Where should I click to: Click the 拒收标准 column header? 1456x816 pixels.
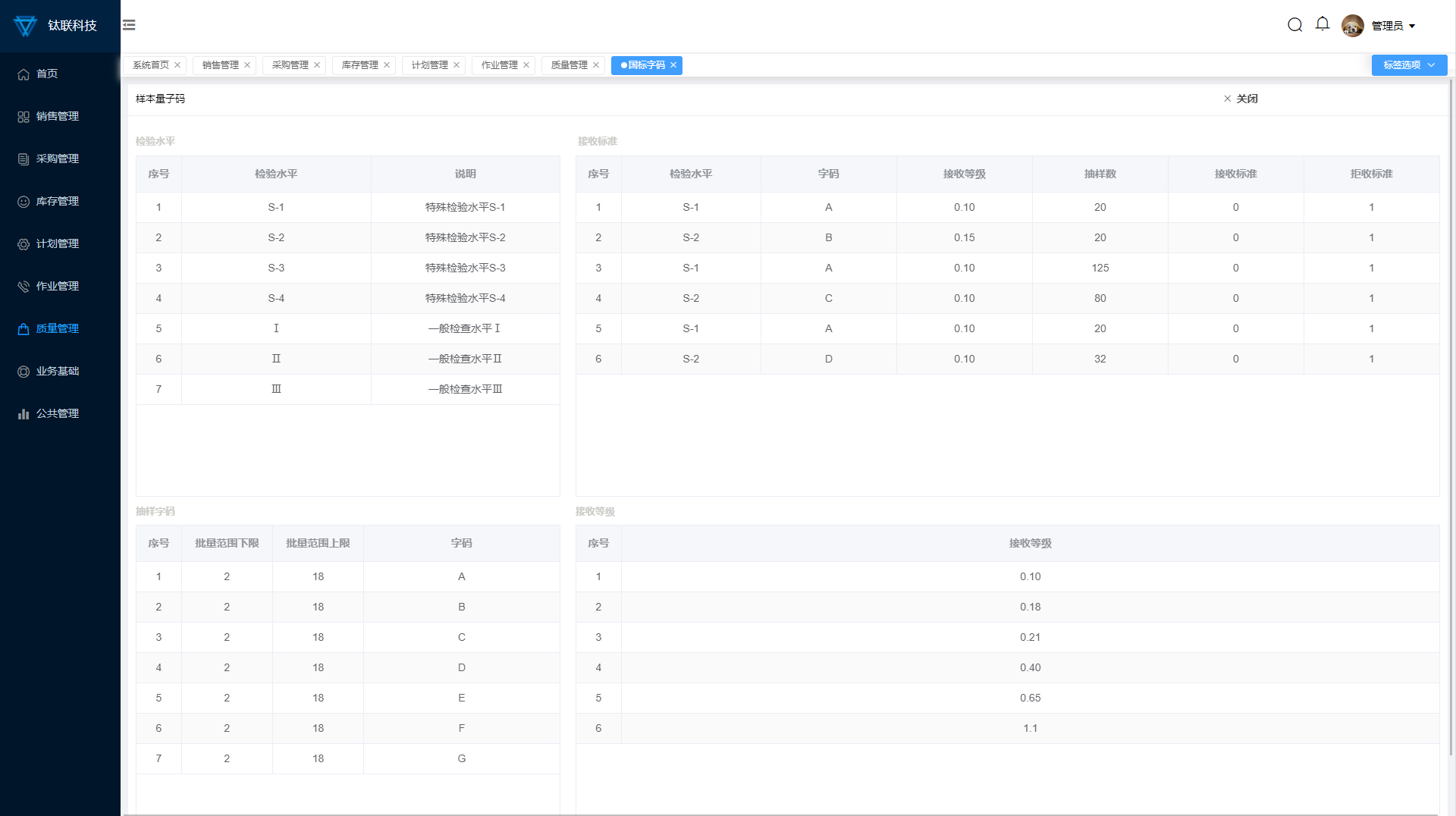pos(1372,174)
